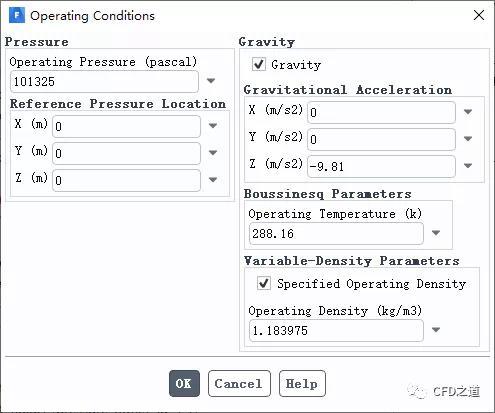Expand Reference Pressure X location dropdown
This screenshot has height=413, width=495.
(213, 126)
